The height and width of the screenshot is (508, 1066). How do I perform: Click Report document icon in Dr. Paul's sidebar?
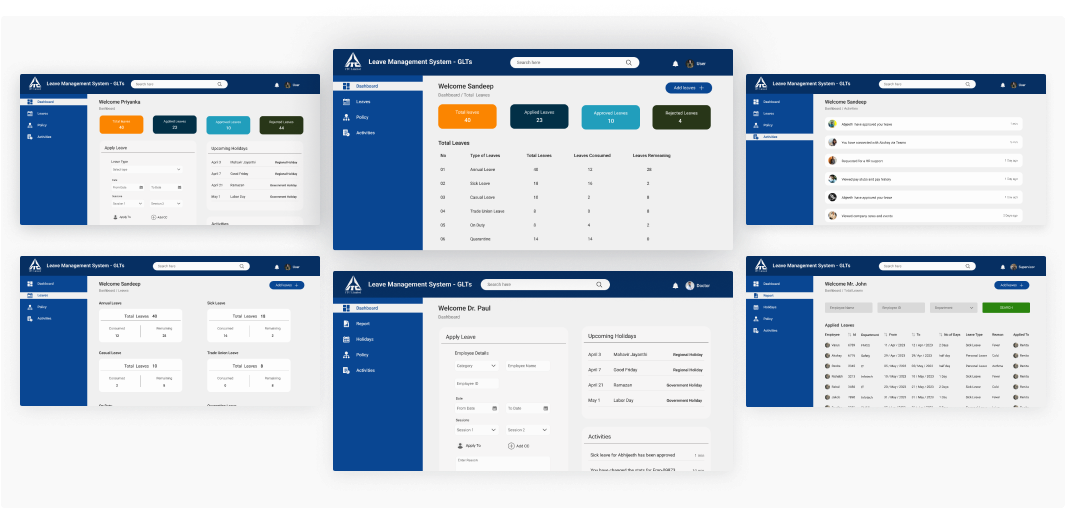pos(345,324)
